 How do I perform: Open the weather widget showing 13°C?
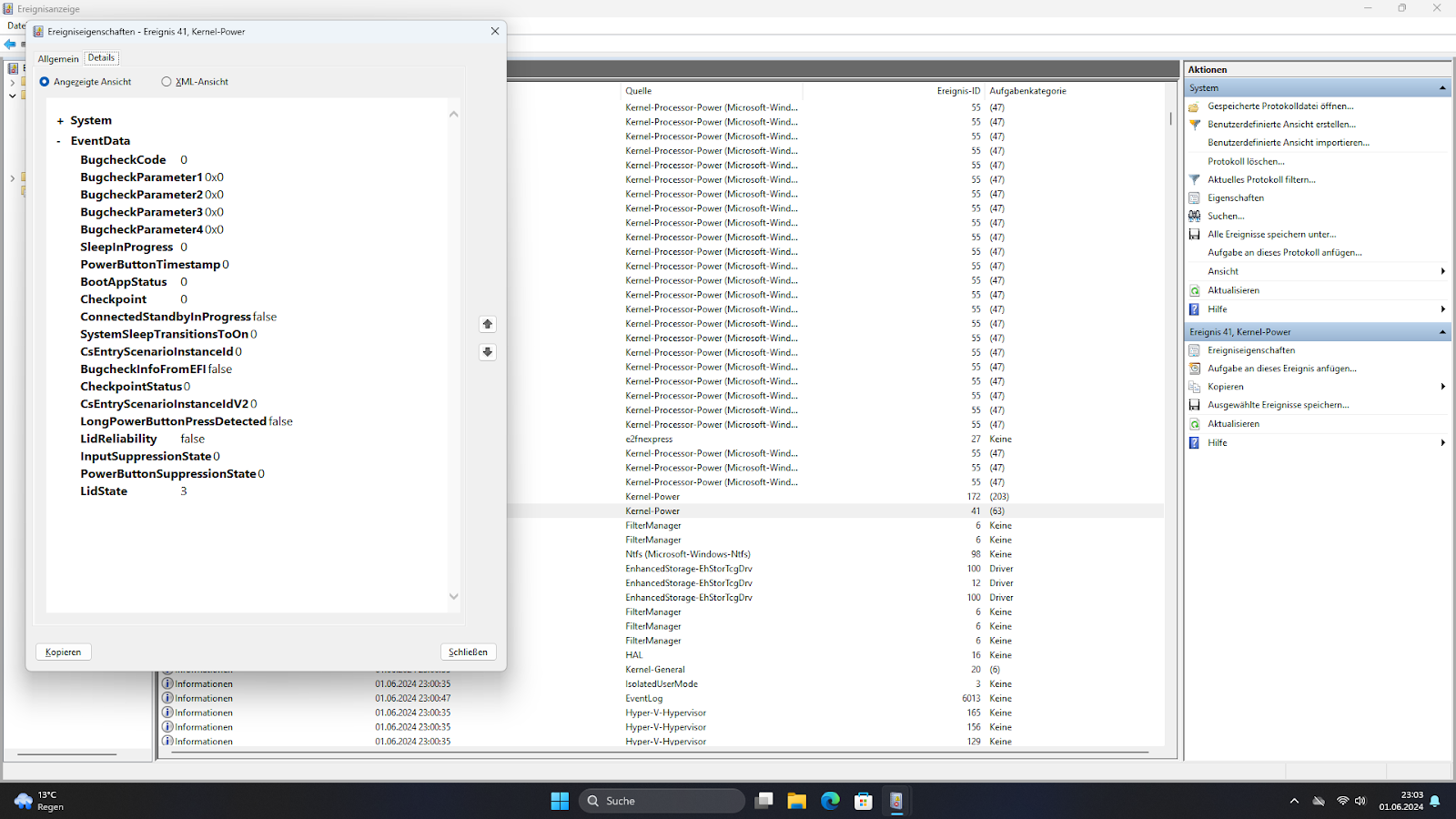click(x=39, y=801)
